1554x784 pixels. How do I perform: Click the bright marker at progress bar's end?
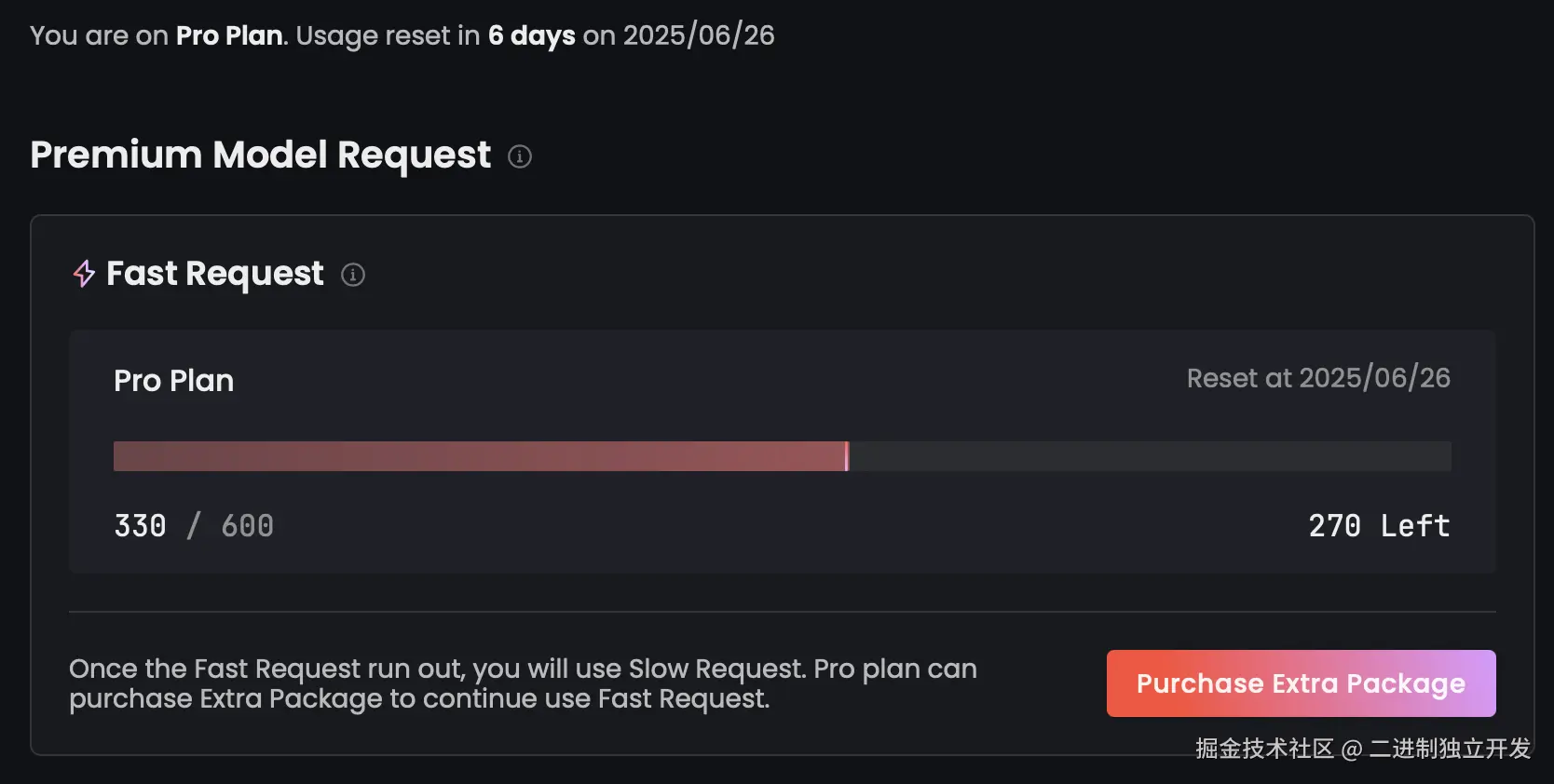click(x=847, y=456)
